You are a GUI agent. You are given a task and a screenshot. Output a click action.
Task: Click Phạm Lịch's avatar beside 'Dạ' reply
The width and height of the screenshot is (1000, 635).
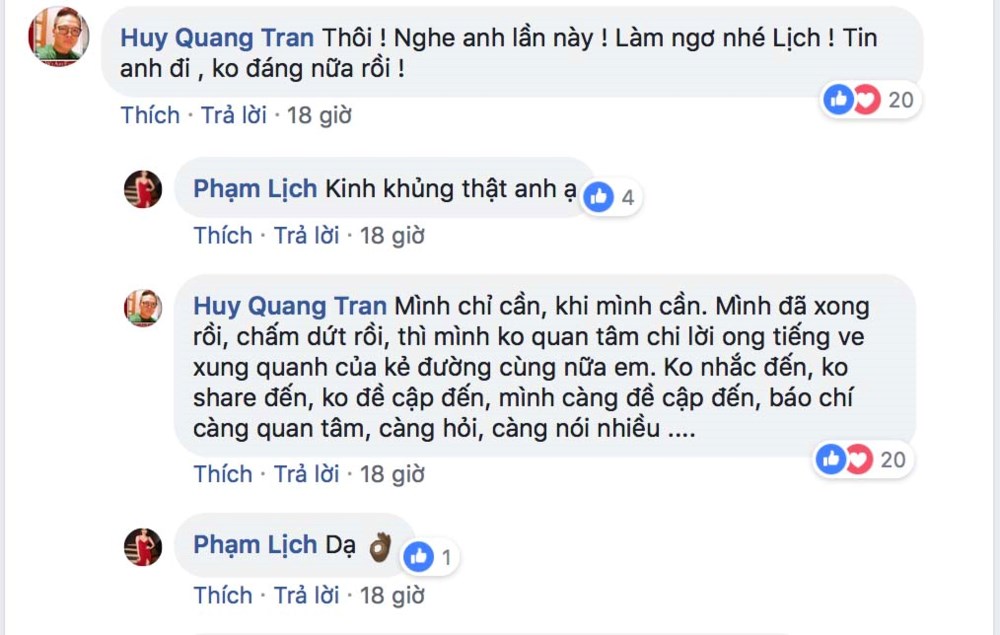pos(143,547)
